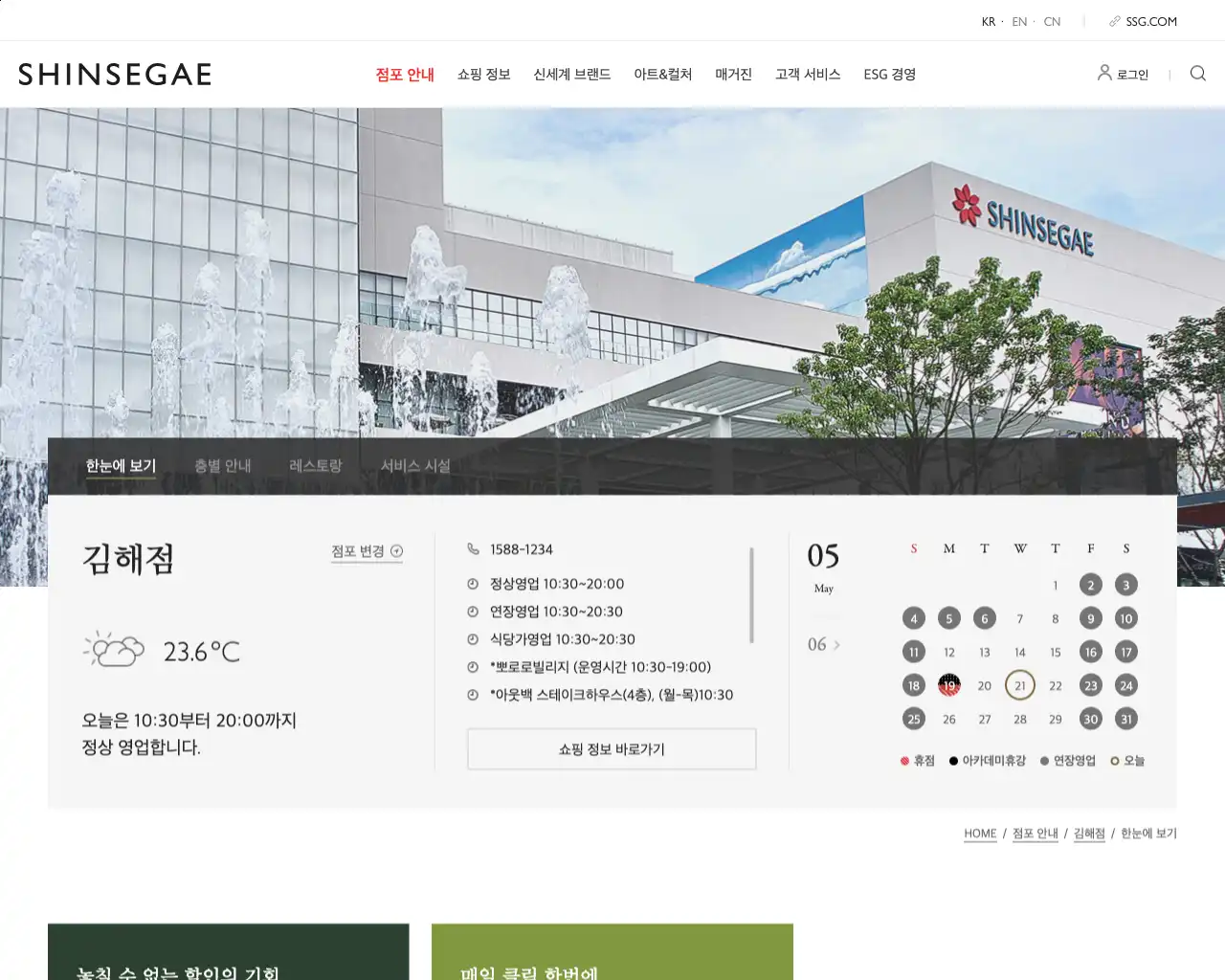Click the 쇼핑 정보 바로가기 button
Viewport: 1225px width, 980px height.
click(x=612, y=749)
